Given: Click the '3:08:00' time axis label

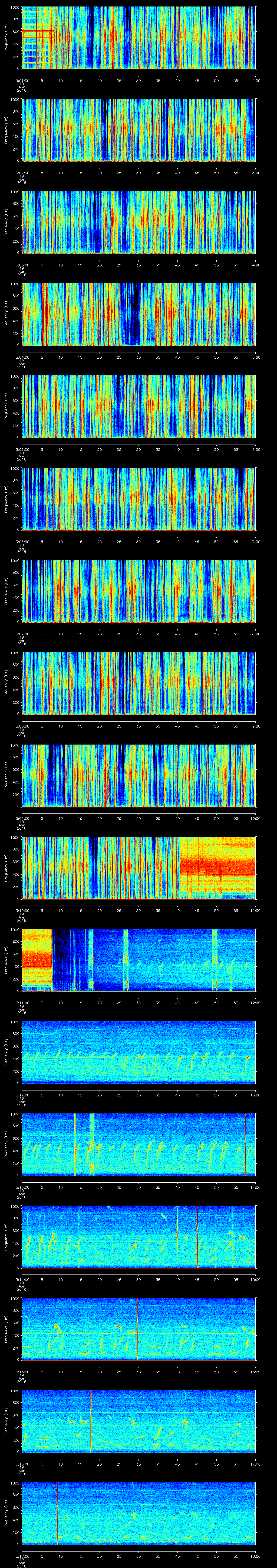Looking at the screenshot, I should click(x=22, y=726).
